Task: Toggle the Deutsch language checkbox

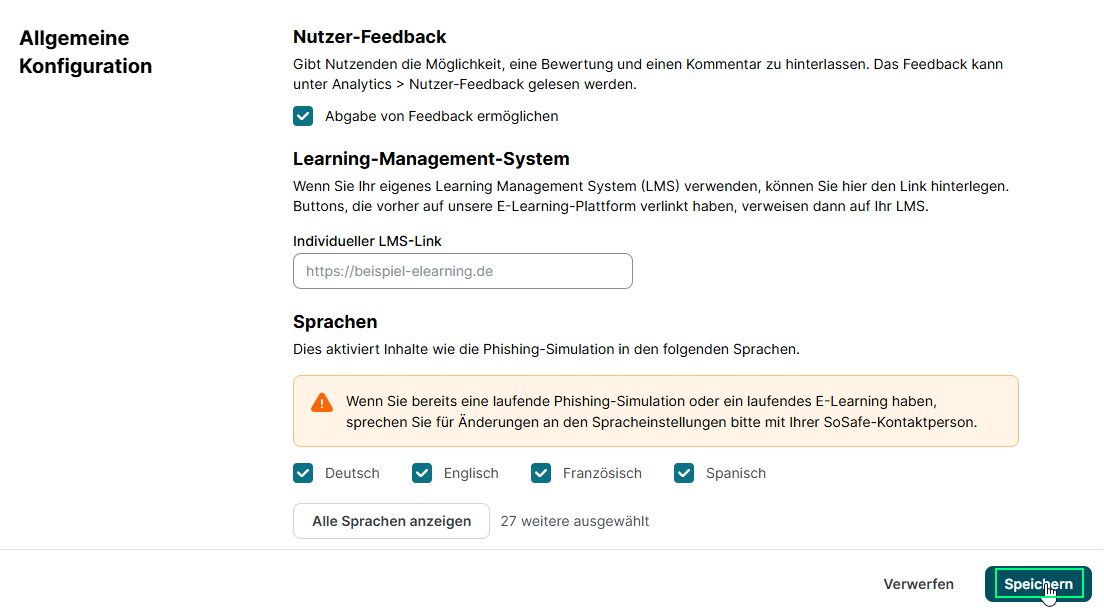Action: point(303,473)
